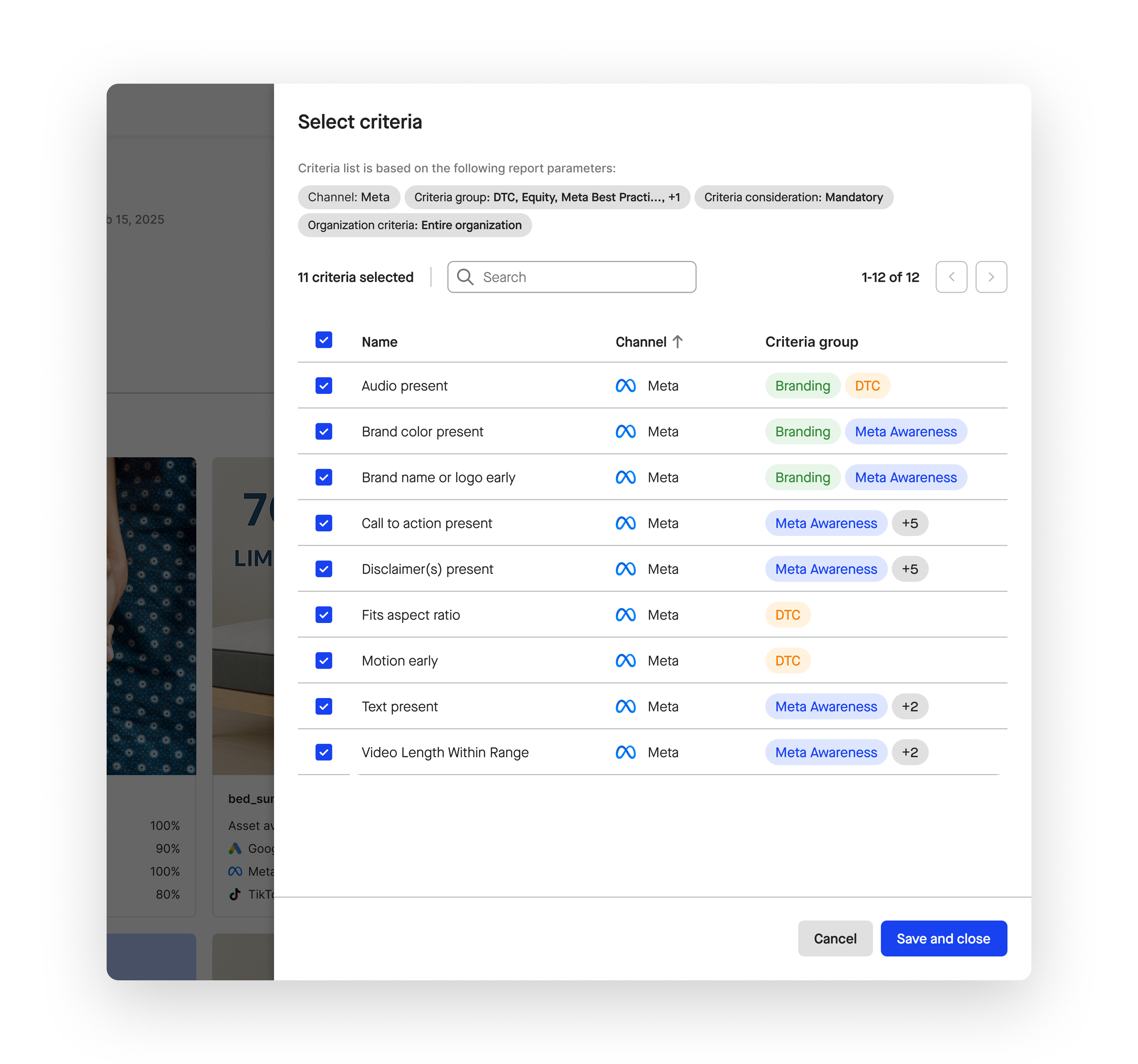This screenshot has width=1138, height=1064.
Task: Click the Meta logo in Fits aspect ratio row
Action: tap(625, 615)
